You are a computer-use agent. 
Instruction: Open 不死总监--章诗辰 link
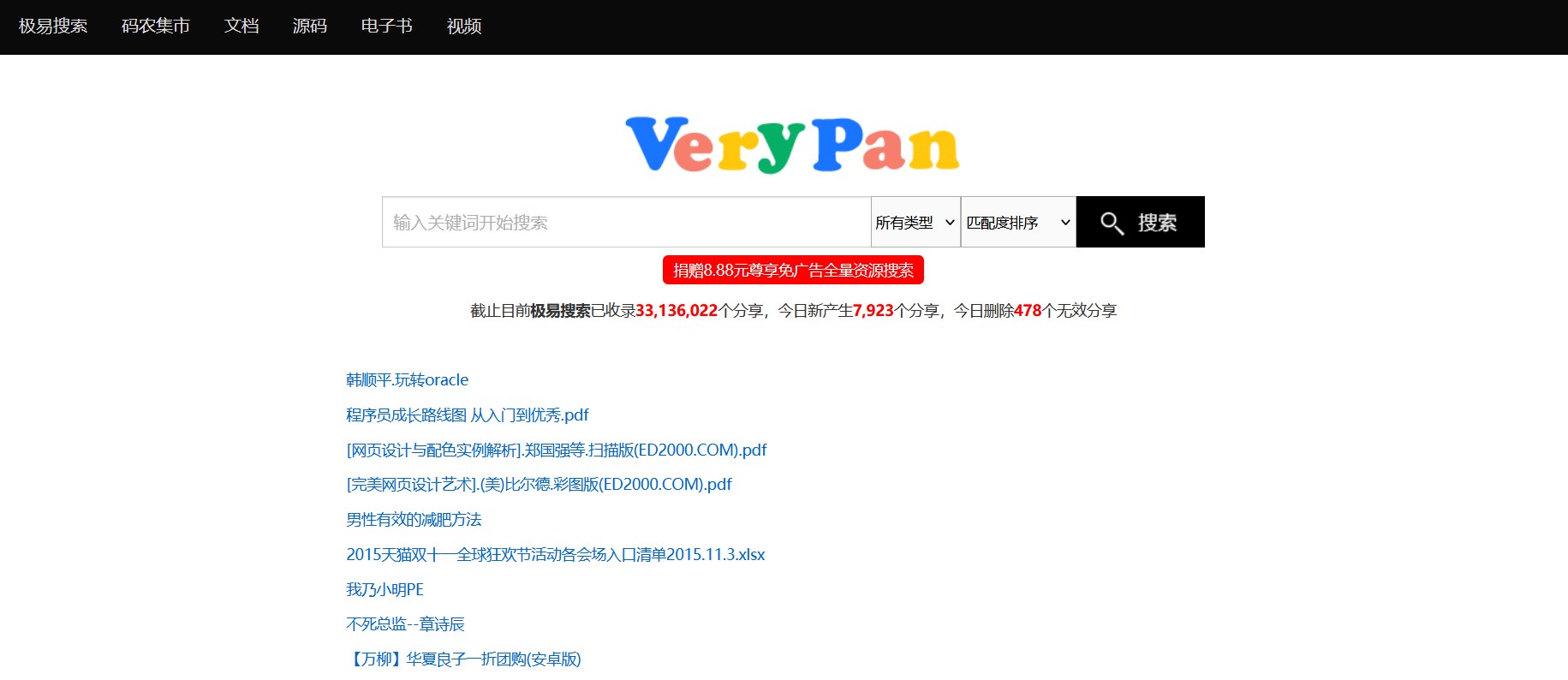(405, 624)
